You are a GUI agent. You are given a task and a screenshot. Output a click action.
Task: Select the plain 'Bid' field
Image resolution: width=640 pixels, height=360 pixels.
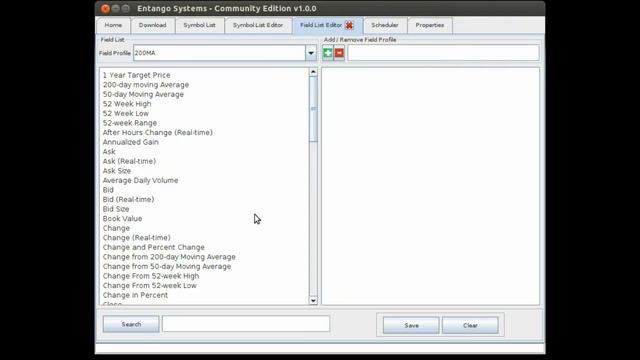pos(108,190)
